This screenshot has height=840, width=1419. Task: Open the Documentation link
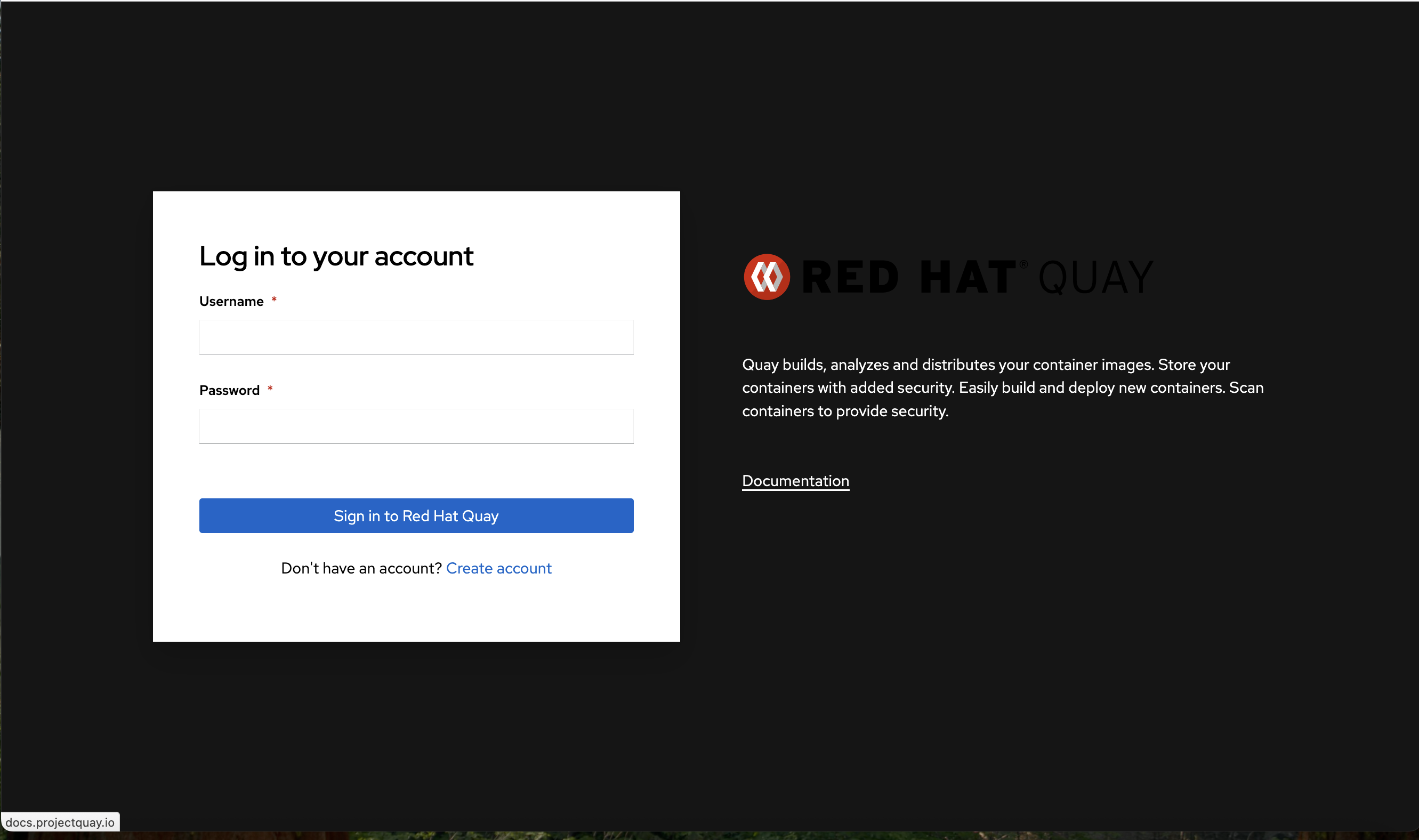click(x=795, y=481)
